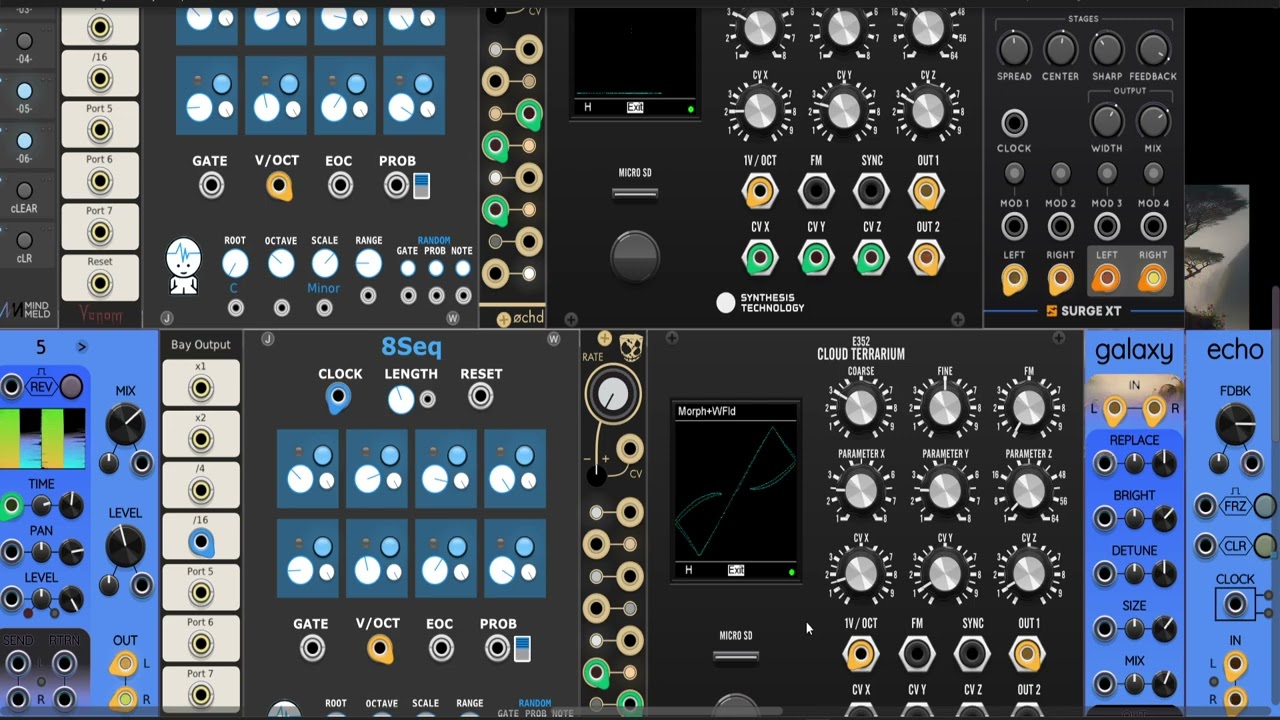Image resolution: width=1280 pixels, height=720 pixels.
Task: Click the 8Seq LENGTH knob
Action: pos(401,399)
